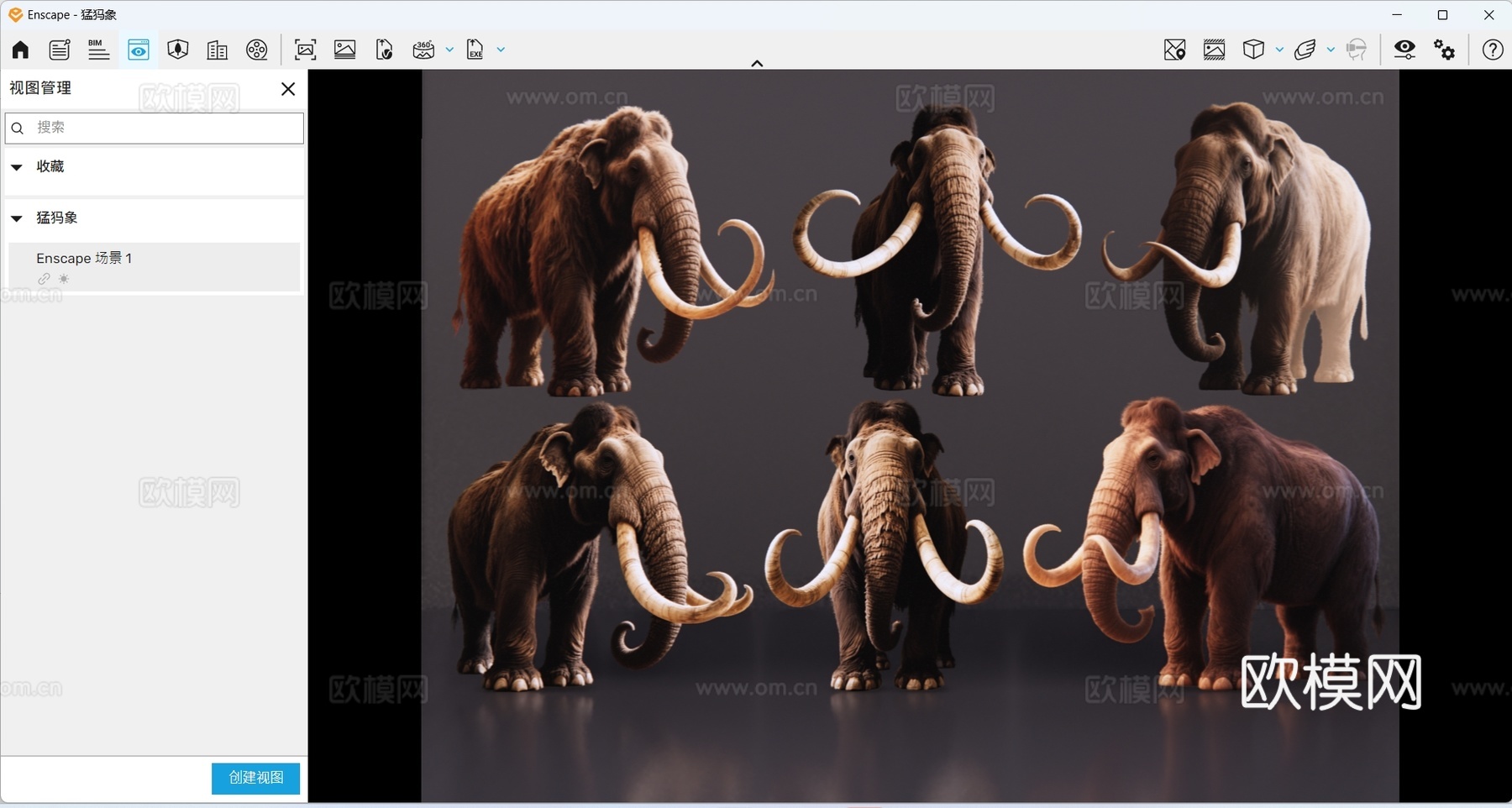
Task: Click the 视图管理 panel title
Action: (x=40, y=88)
